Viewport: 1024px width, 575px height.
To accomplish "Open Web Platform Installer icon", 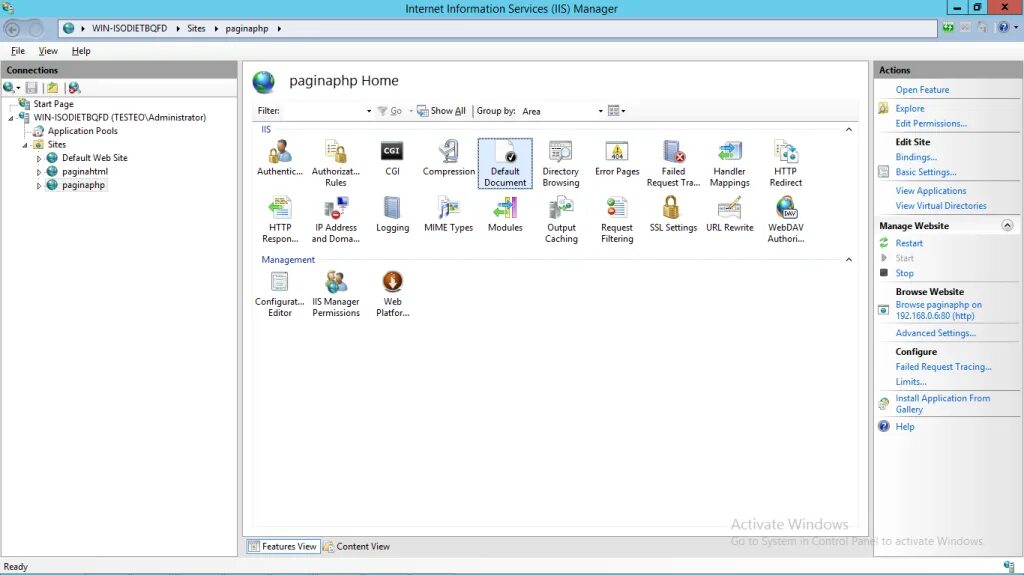I will tap(392, 294).
